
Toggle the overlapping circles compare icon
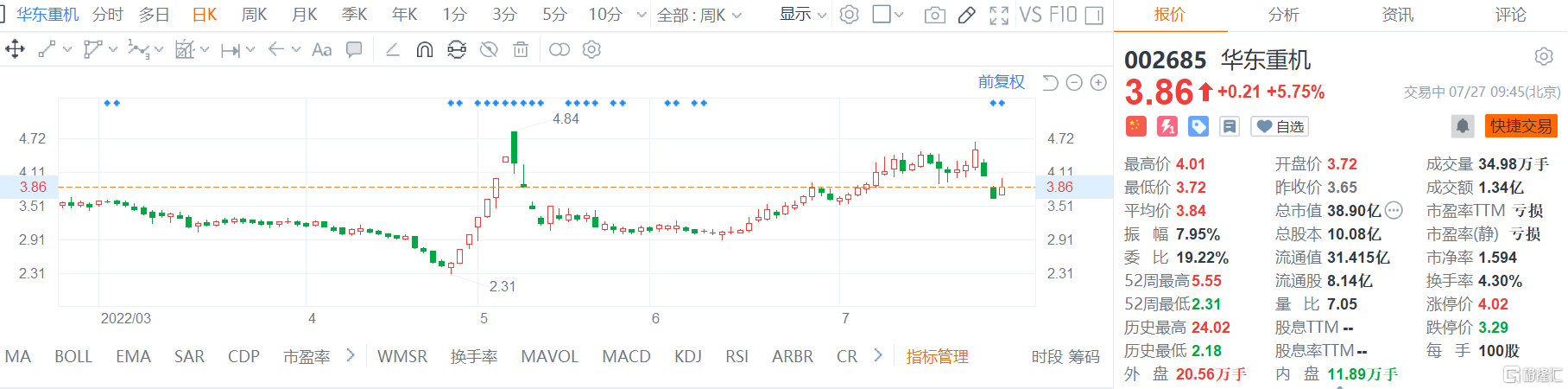pyautogui.click(x=560, y=49)
